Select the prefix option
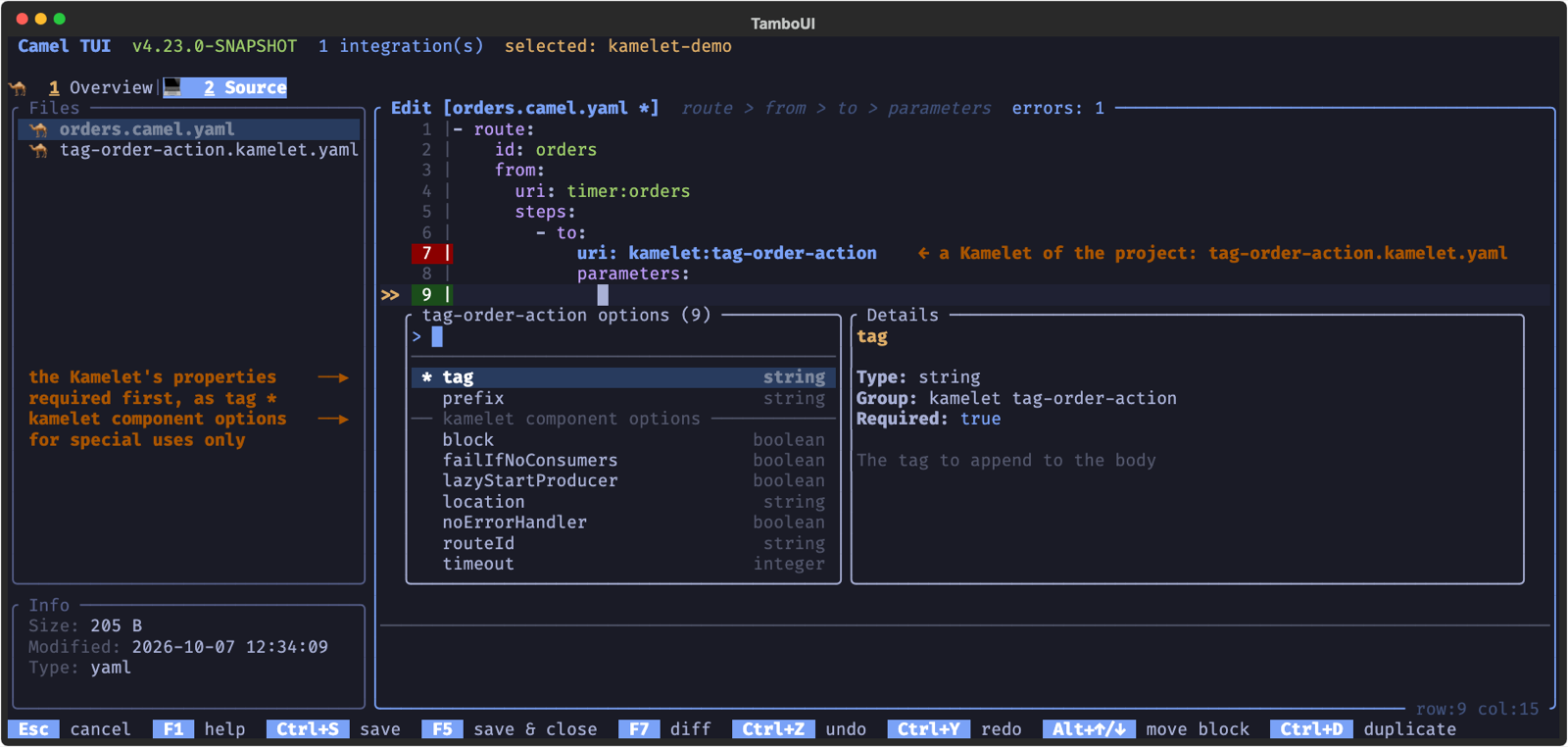Image resolution: width=1568 pixels, height=747 pixels. click(x=623, y=398)
